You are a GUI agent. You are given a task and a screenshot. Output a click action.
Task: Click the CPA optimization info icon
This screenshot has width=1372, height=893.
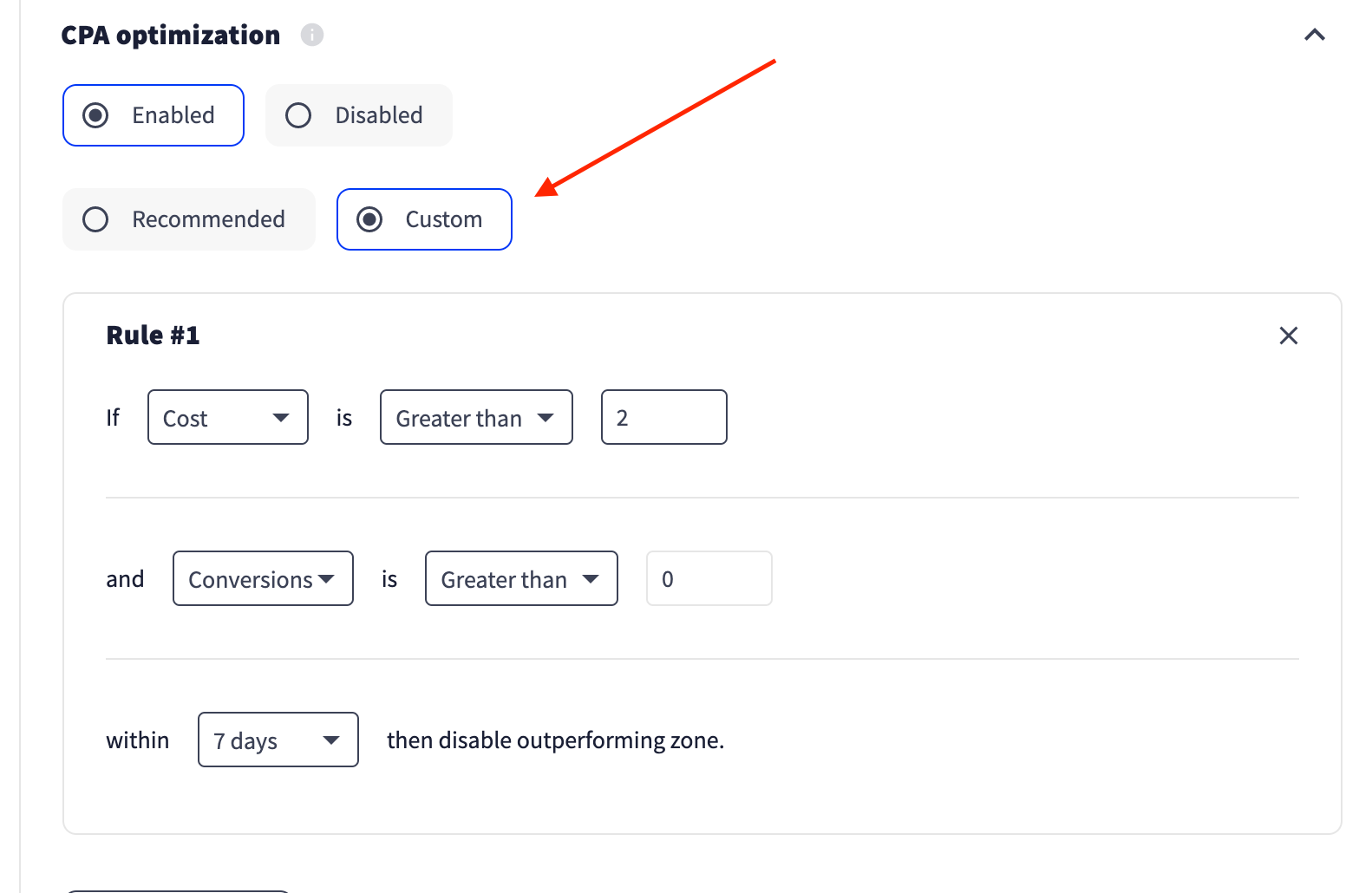point(312,35)
